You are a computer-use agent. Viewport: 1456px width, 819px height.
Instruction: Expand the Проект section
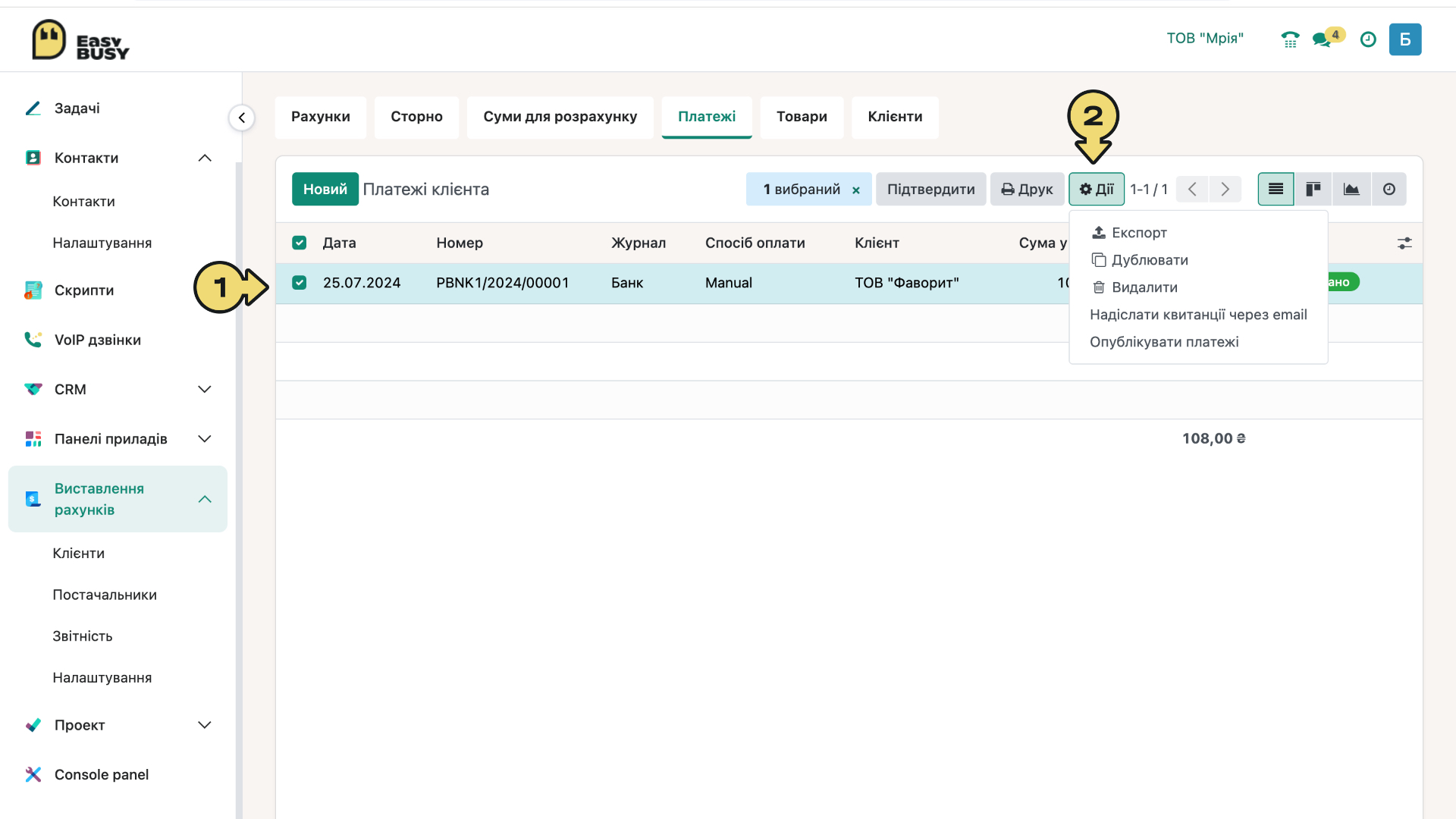click(205, 725)
